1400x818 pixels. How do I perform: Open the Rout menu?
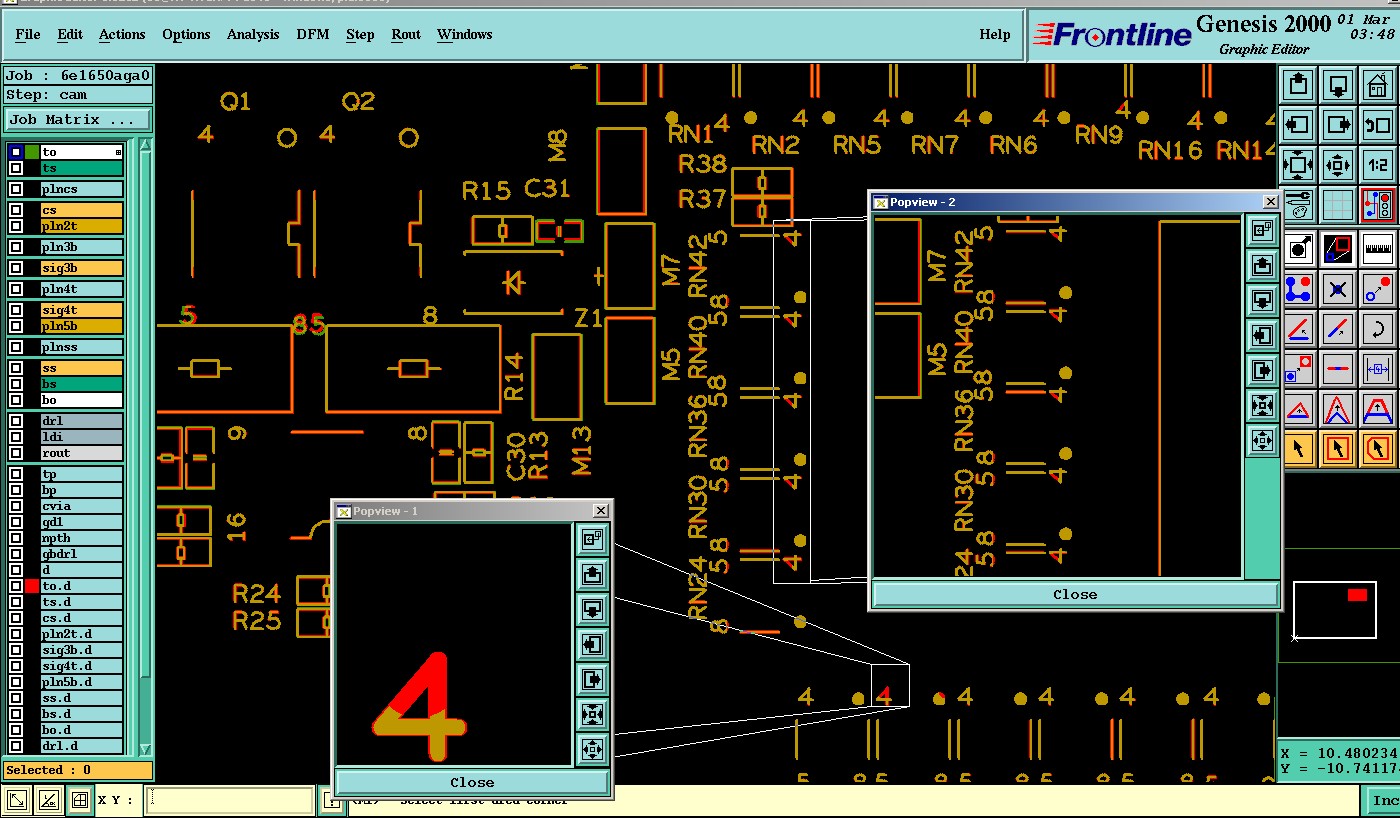(406, 34)
